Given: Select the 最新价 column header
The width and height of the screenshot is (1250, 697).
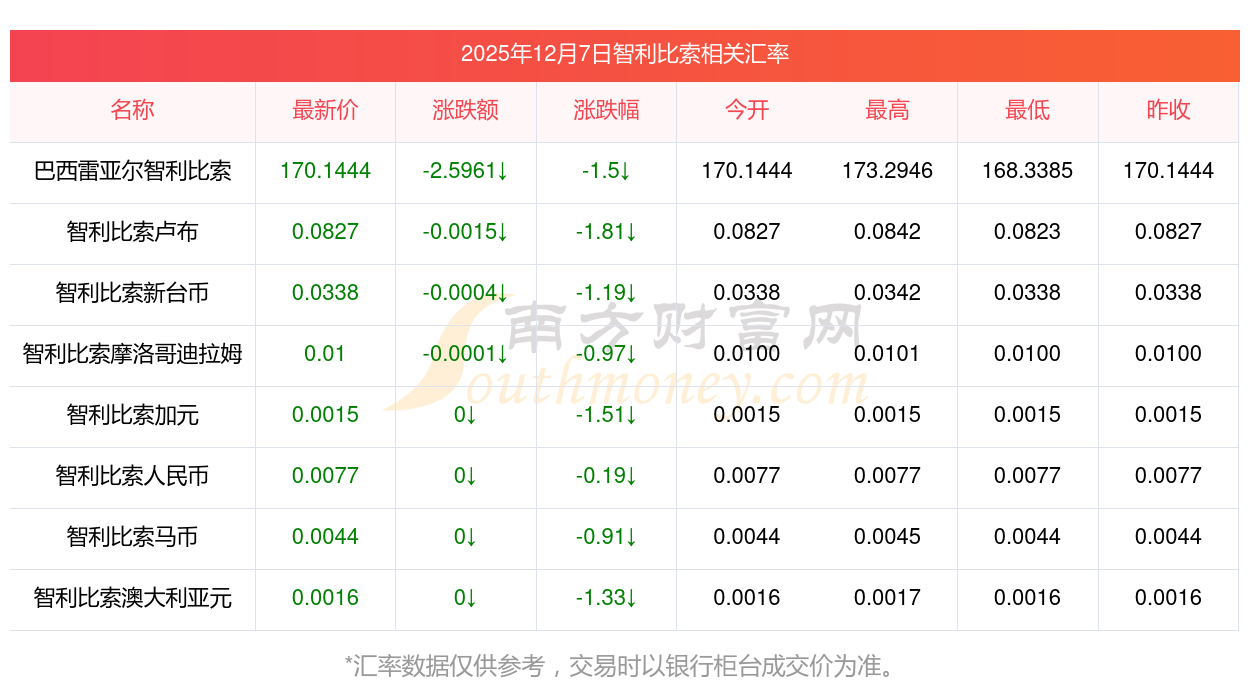Looking at the screenshot, I should (x=325, y=110).
